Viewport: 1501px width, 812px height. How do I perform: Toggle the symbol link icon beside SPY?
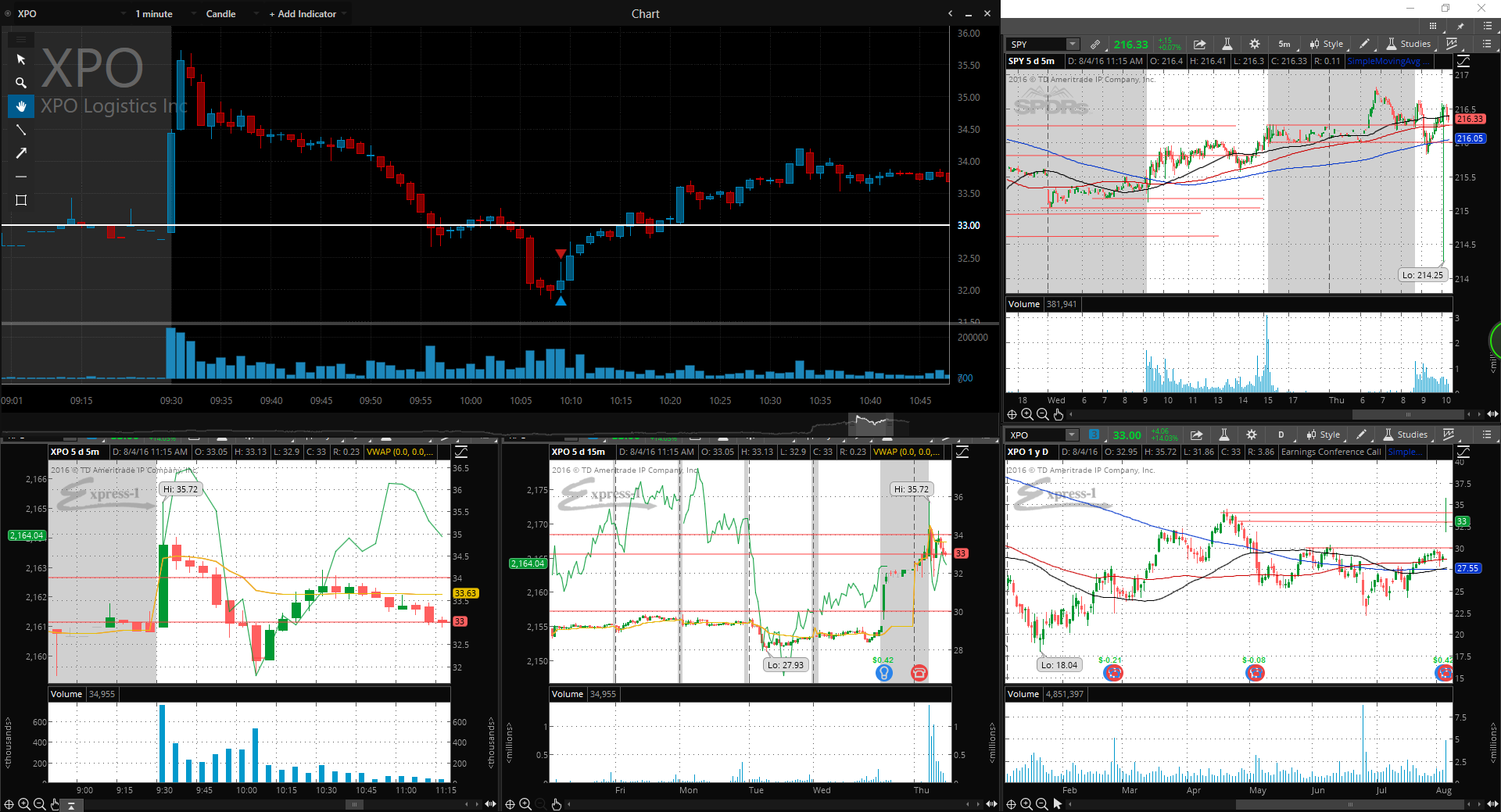click(1095, 45)
